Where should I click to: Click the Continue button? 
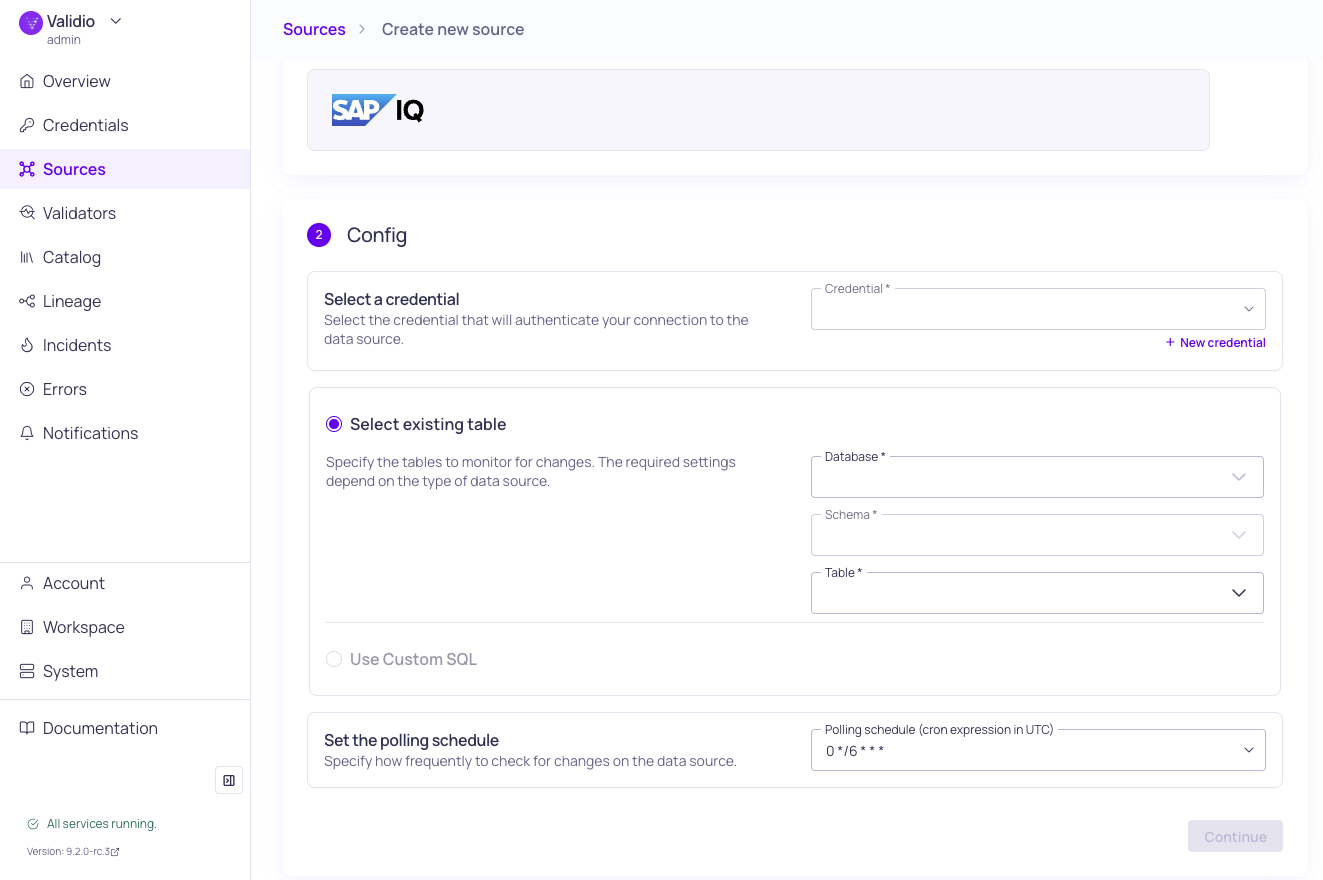(1235, 837)
